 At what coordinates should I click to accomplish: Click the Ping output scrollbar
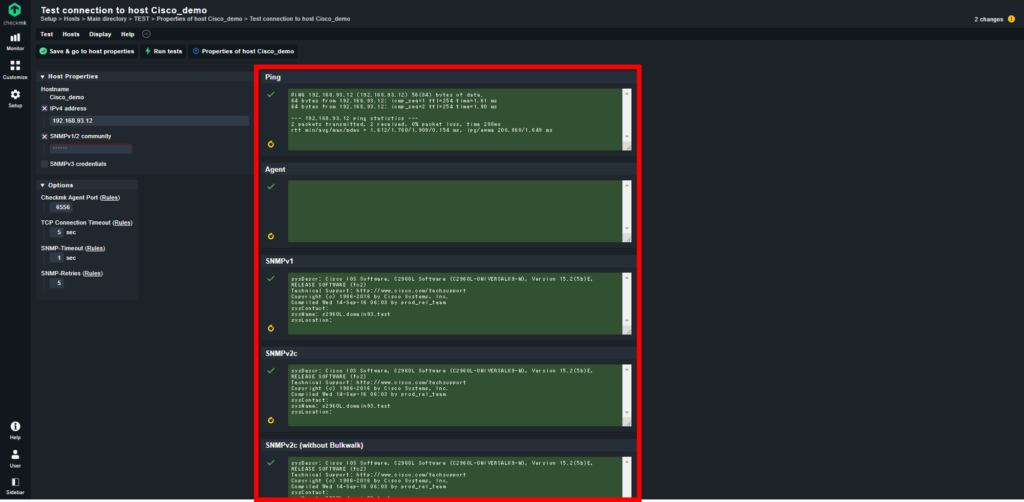coord(627,115)
